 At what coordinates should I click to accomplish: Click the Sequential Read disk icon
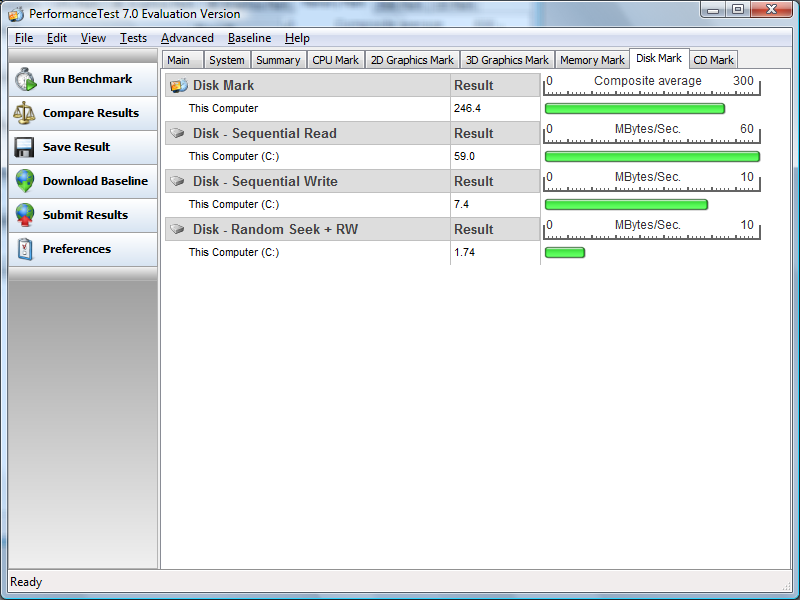click(178, 133)
